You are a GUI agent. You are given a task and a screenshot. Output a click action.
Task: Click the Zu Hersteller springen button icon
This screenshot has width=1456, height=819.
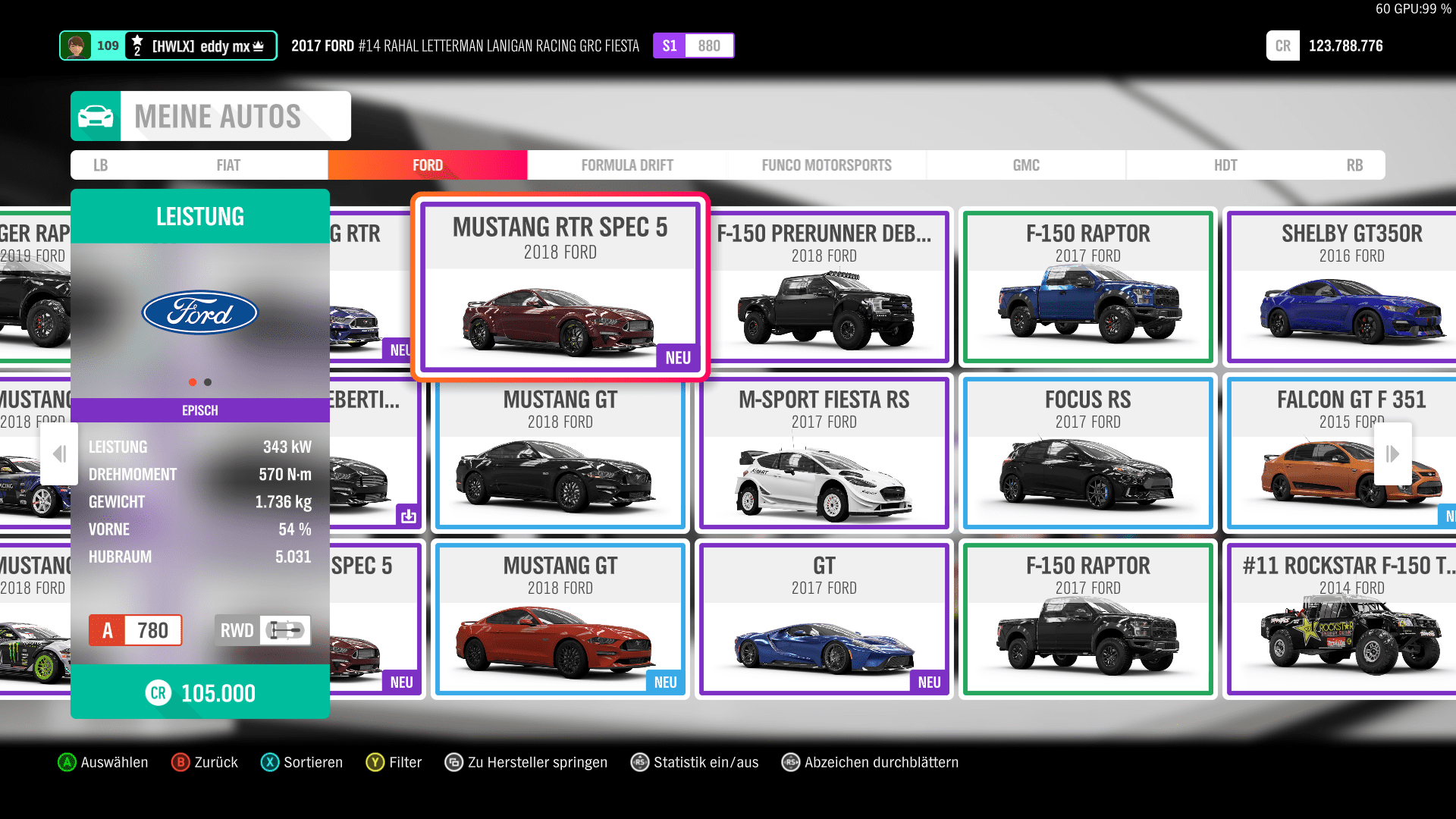pyautogui.click(x=453, y=762)
